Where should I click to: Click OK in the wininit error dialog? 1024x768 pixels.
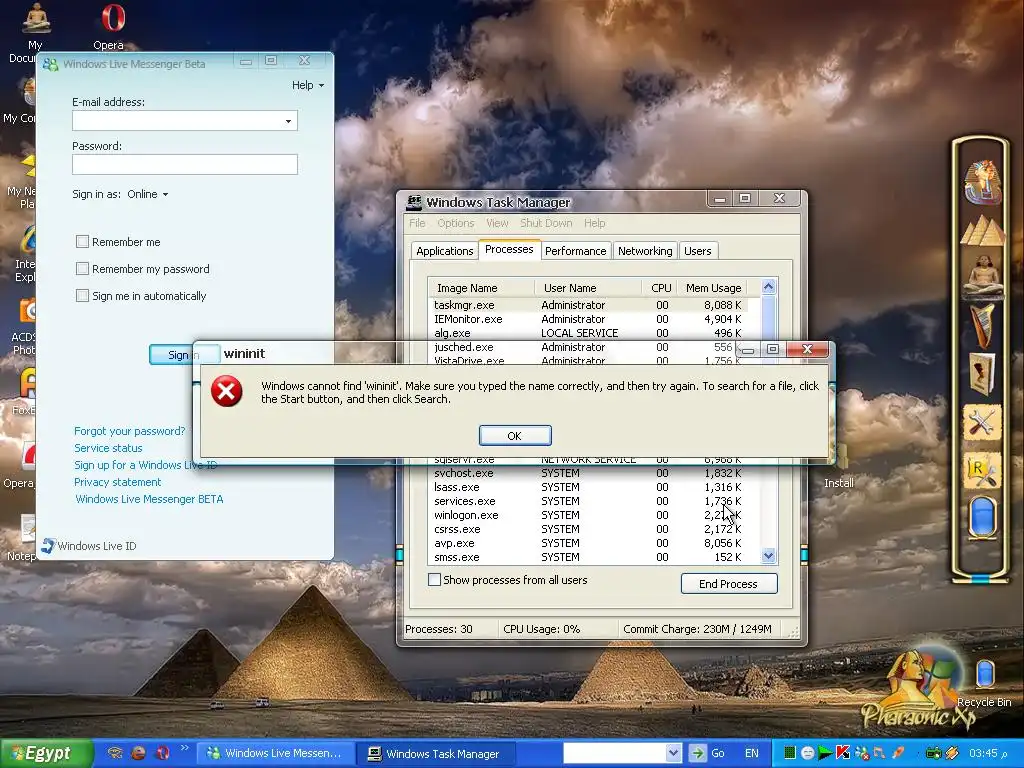point(515,436)
